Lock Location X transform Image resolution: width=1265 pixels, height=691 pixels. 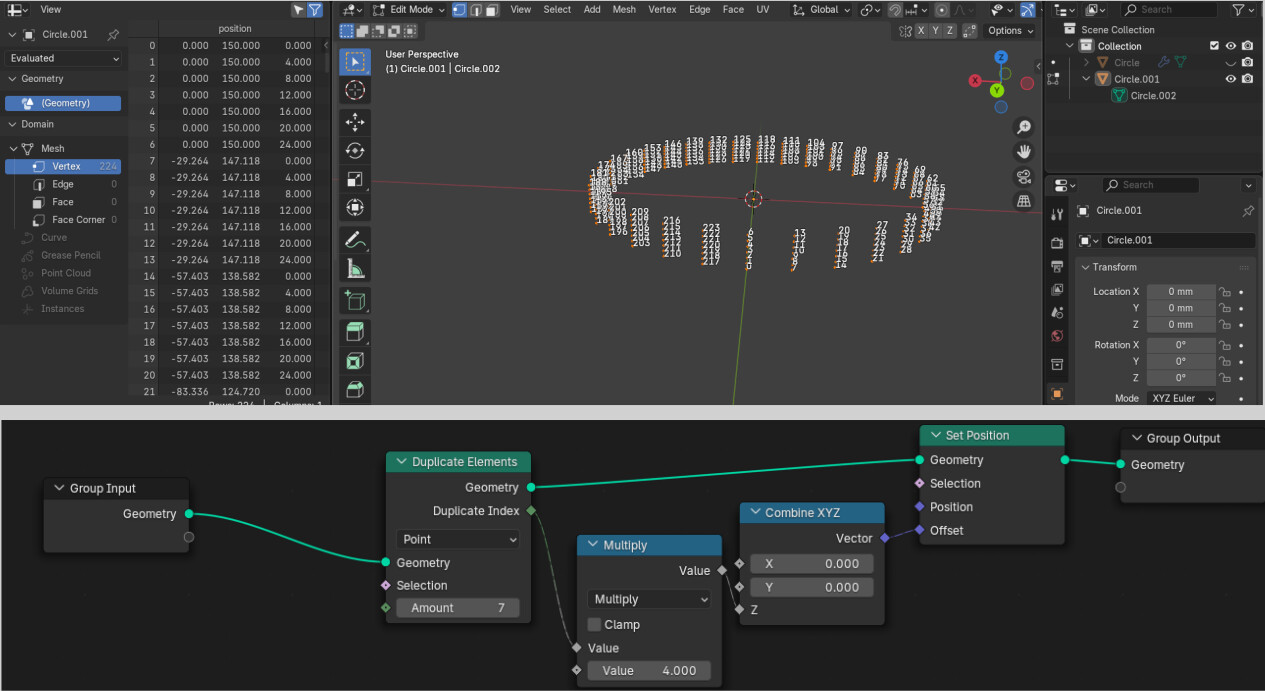coord(1226,292)
